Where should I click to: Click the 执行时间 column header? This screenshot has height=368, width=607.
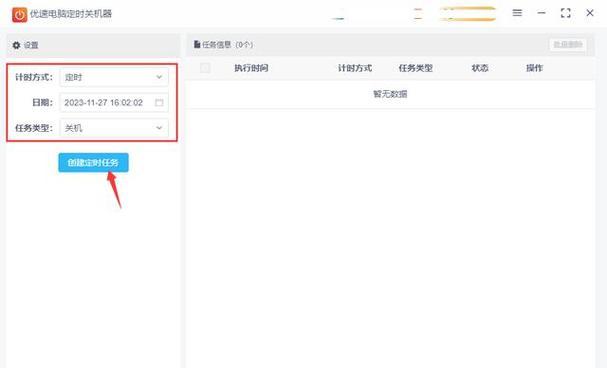[x=251, y=68]
